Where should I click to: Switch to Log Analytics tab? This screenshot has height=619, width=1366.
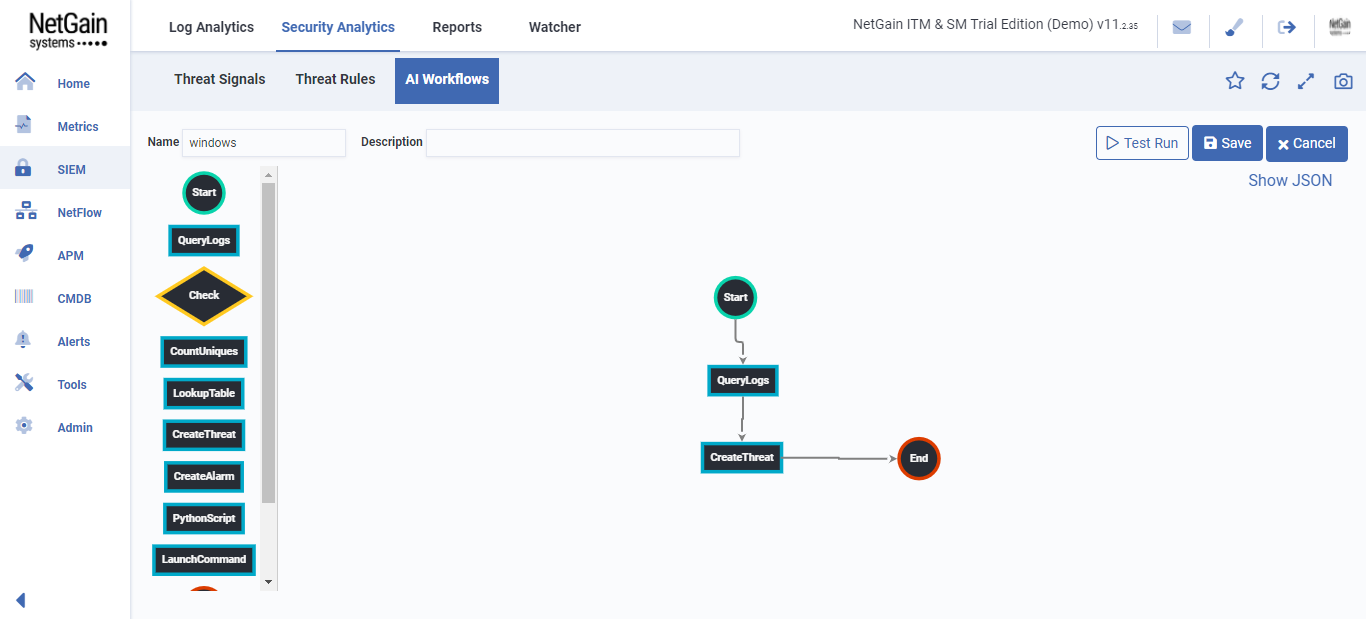click(211, 27)
